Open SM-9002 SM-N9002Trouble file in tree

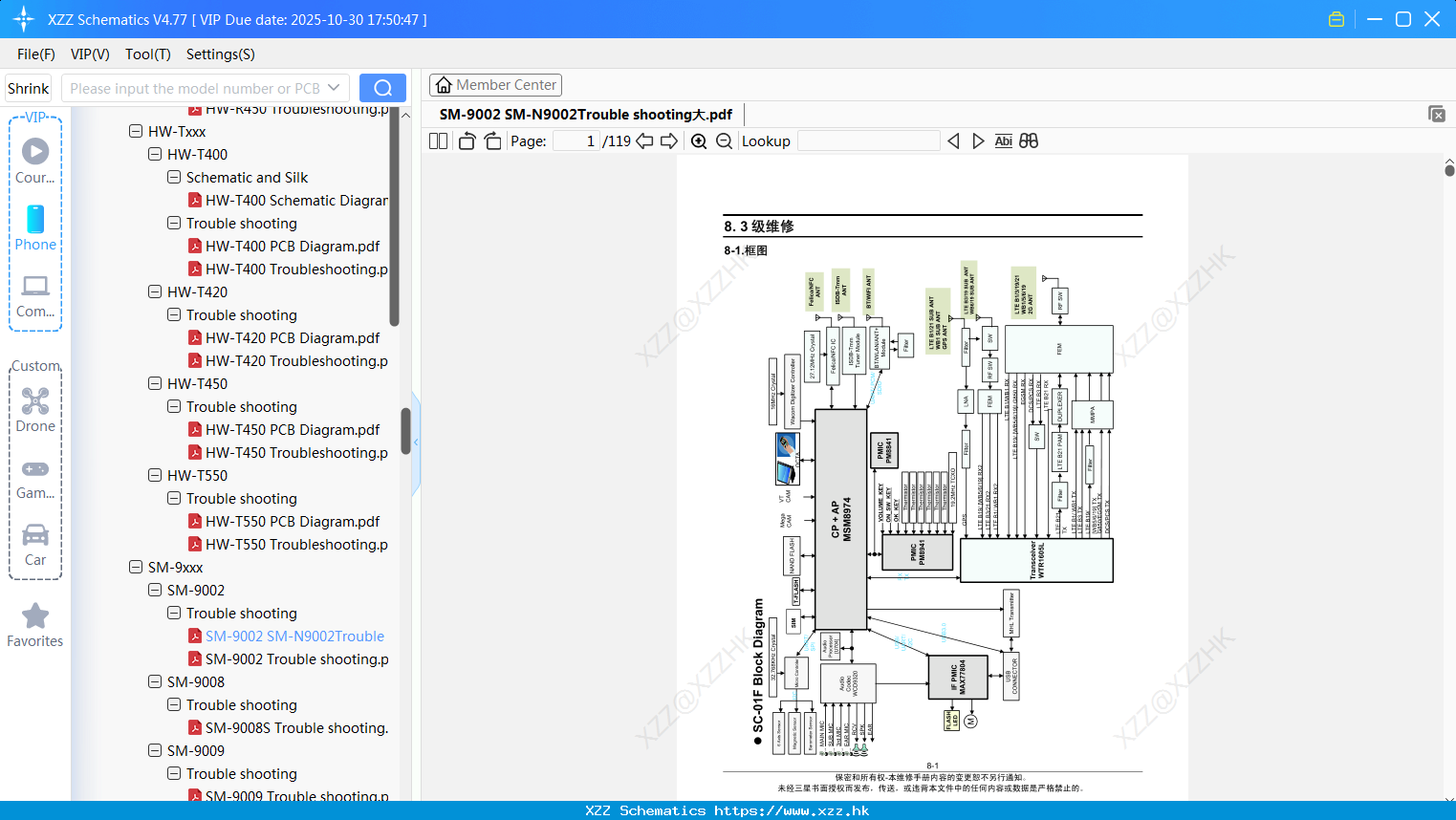tap(286, 636)
